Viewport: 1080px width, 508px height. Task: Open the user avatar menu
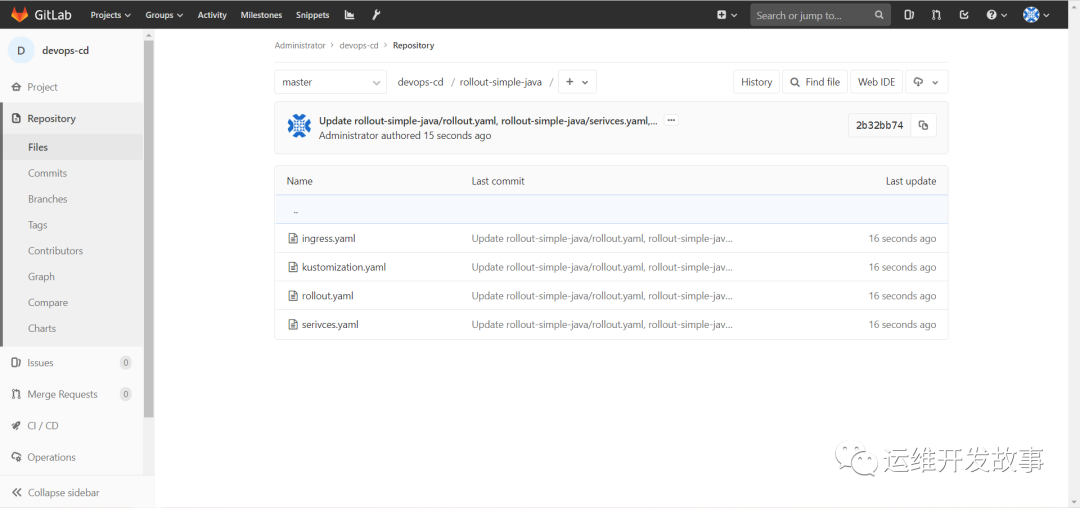1036,14
